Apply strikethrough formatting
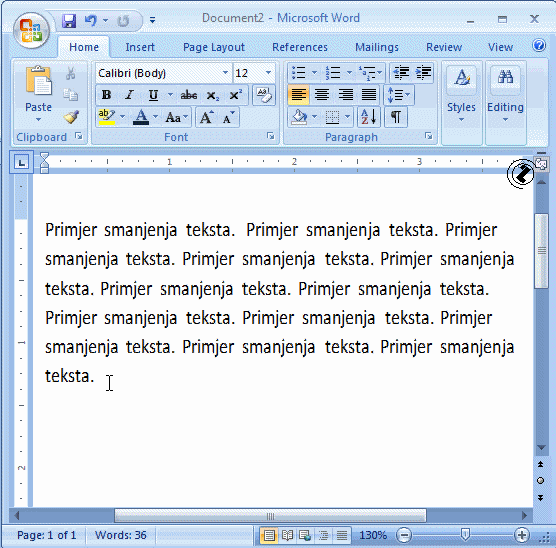This screenshot has height=548, width=556. [x=188, y=95]
